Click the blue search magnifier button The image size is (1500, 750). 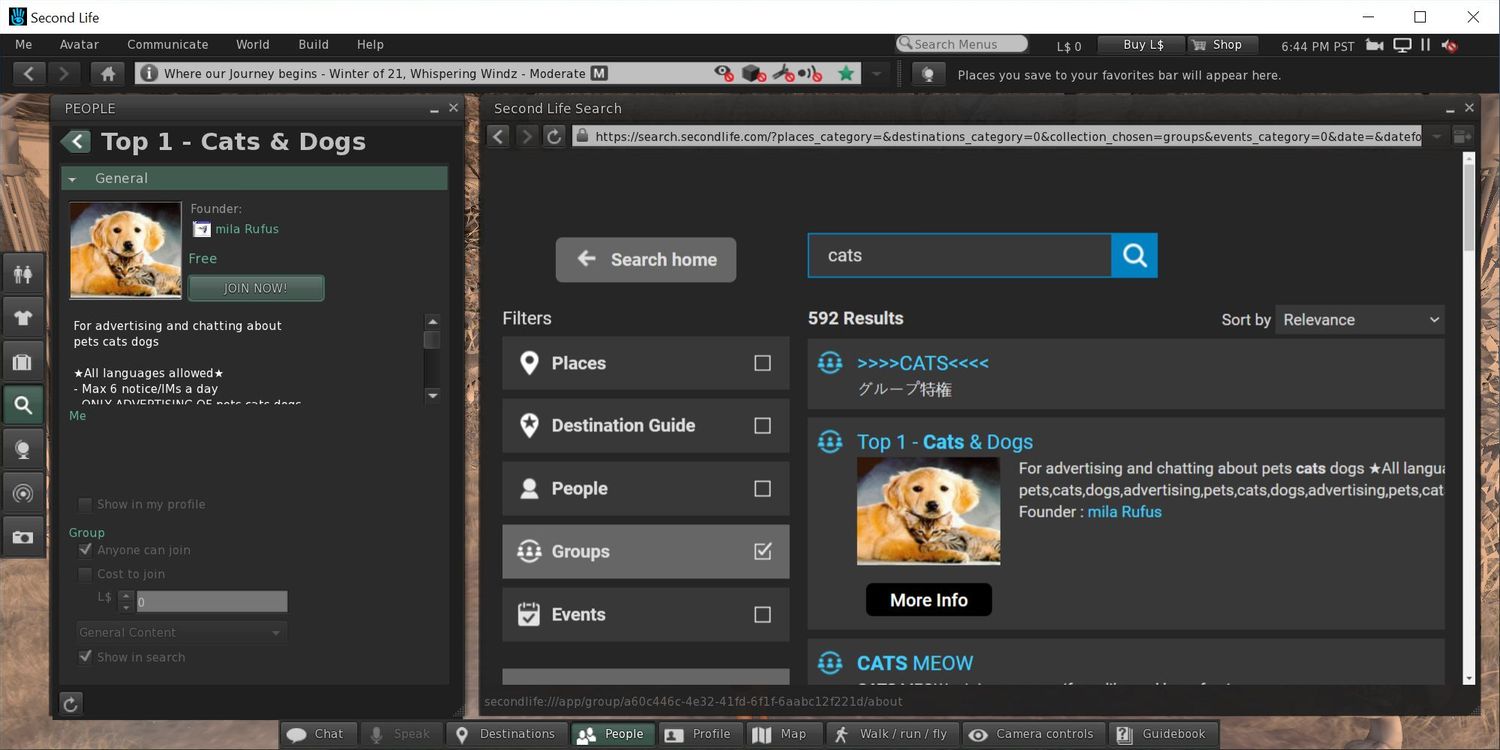1134,256
